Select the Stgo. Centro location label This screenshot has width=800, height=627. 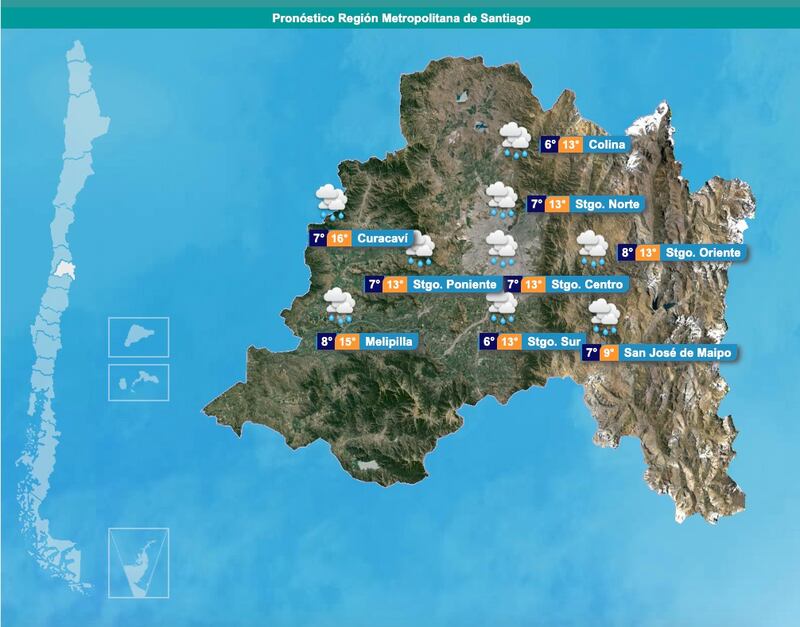click(586, 284)
